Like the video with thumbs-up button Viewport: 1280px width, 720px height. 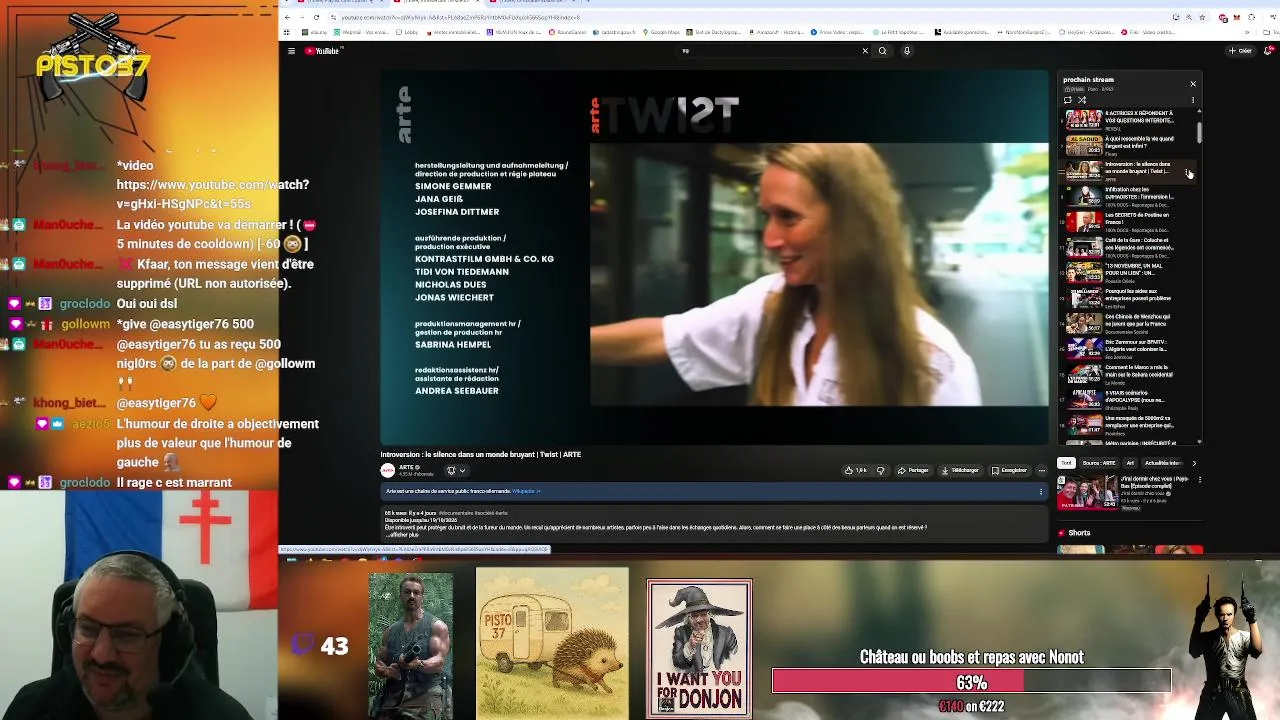pos(856,470)
